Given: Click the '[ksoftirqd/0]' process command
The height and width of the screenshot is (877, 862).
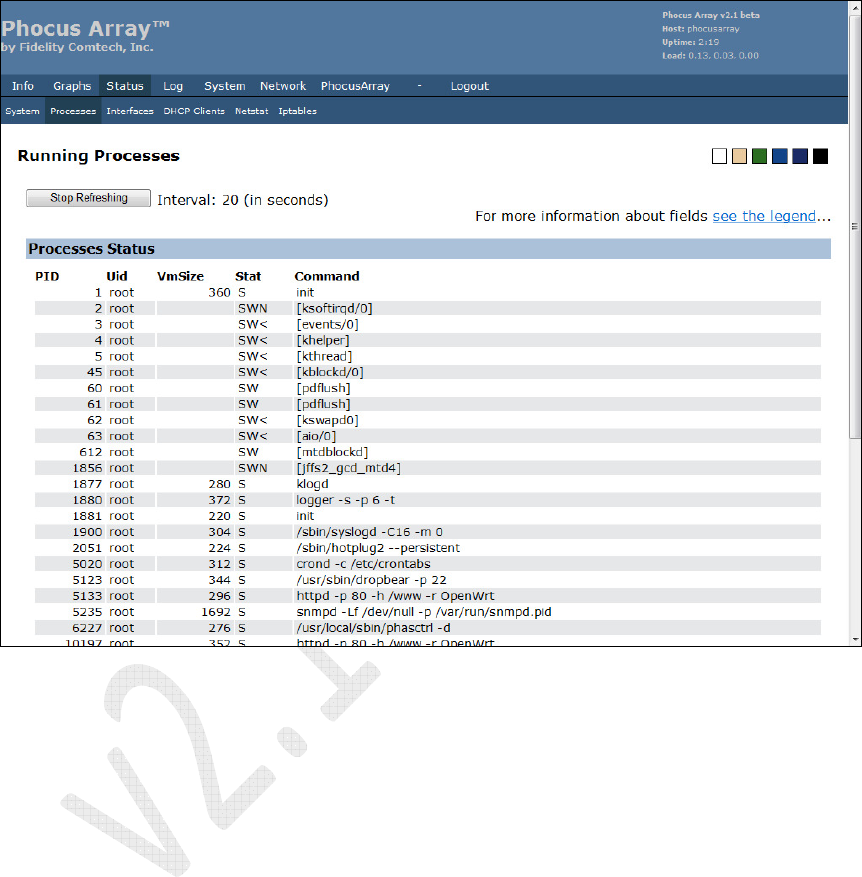Looking at the screenshot, I should coord(335,308).
